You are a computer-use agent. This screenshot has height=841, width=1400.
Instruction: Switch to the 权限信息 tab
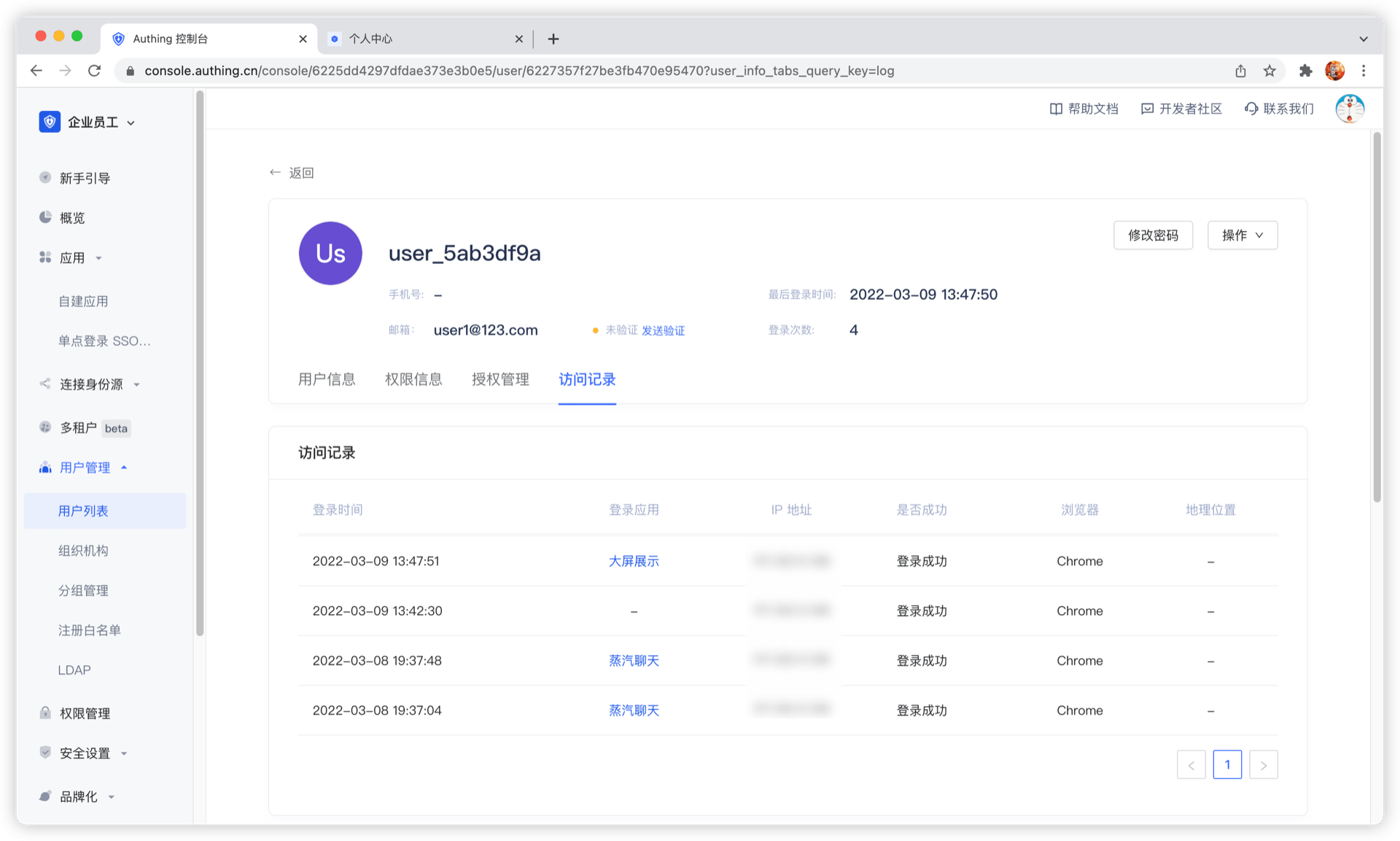point(413,379)
